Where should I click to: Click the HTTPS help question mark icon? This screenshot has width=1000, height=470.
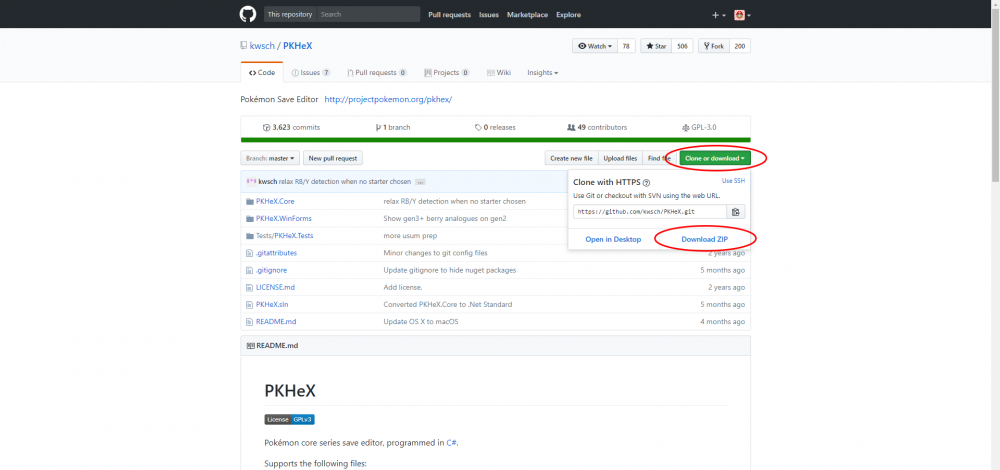(x=647, y=183)
